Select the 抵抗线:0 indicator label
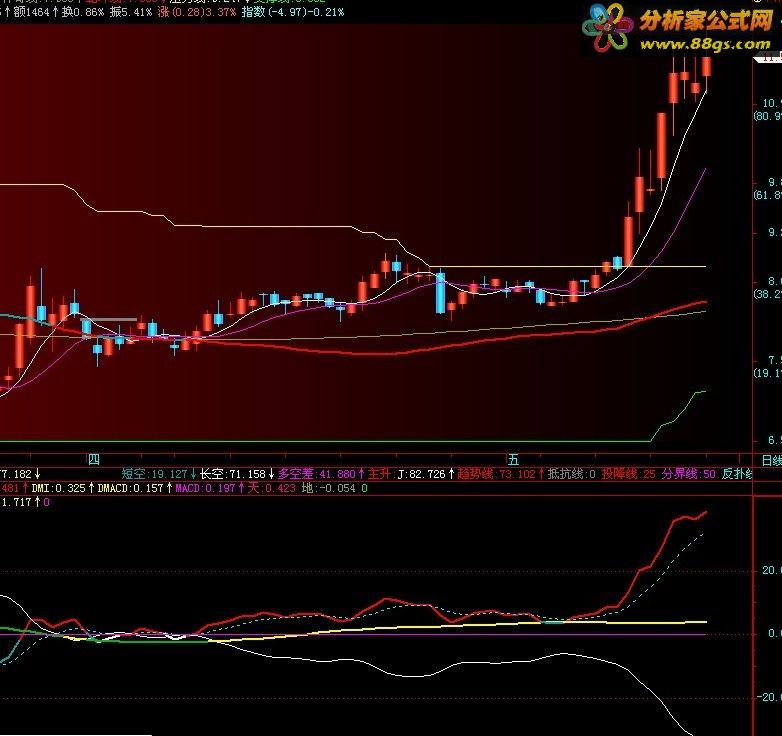This screenshot has width=782, height=736. 572,474
